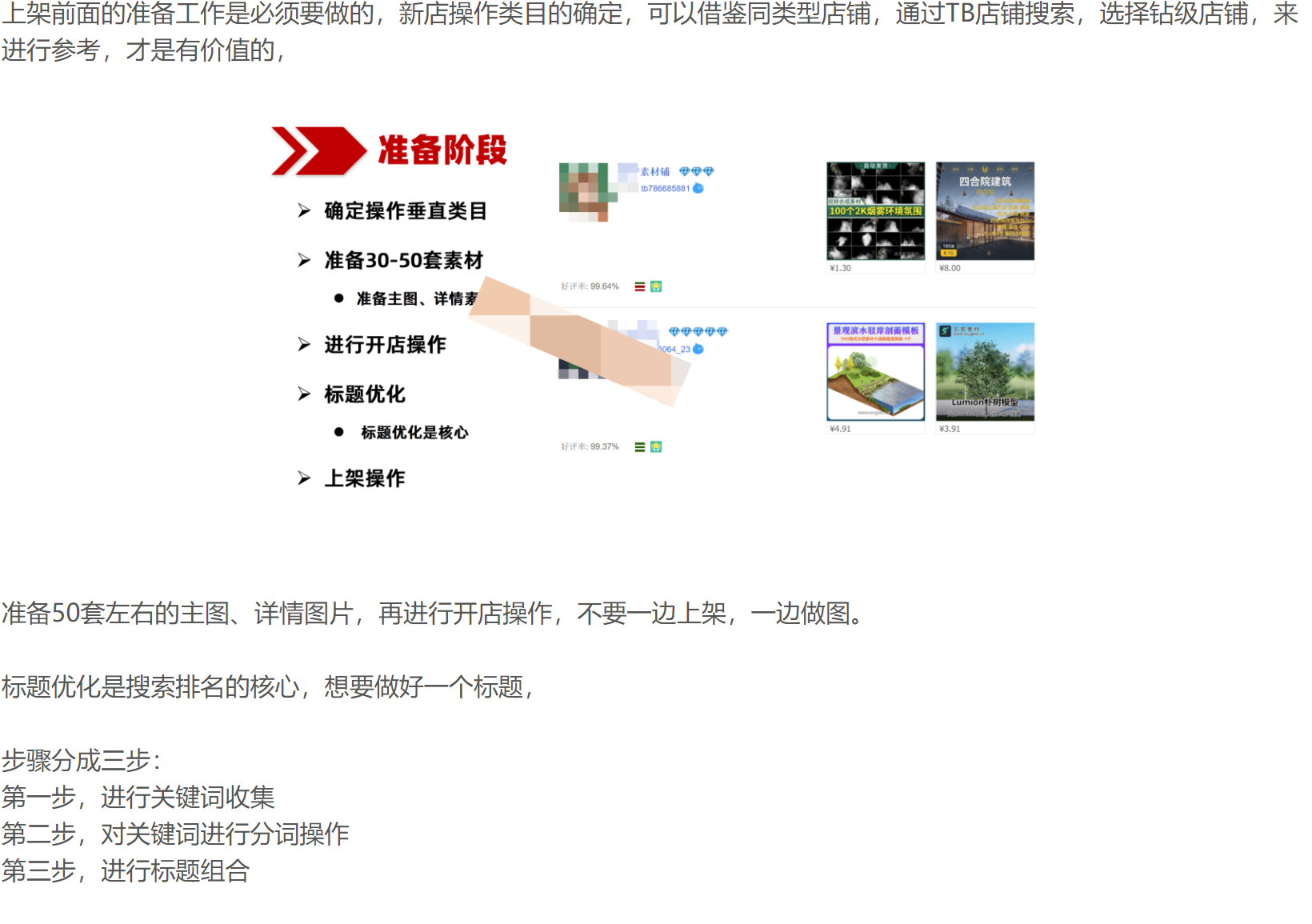
Task: Click the Wangwang chat icon beside tb786685881
Action: click(x=698, y=188)
